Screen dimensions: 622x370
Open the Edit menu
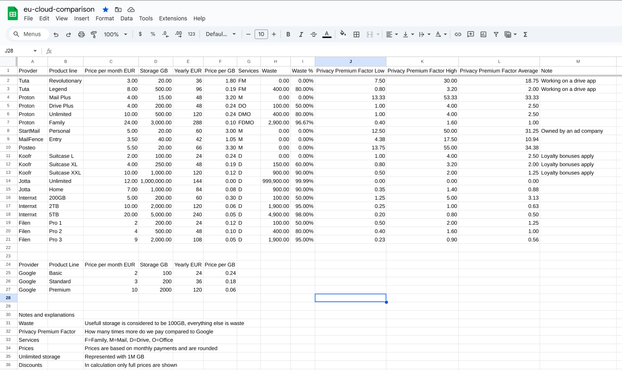click(44, 19)
